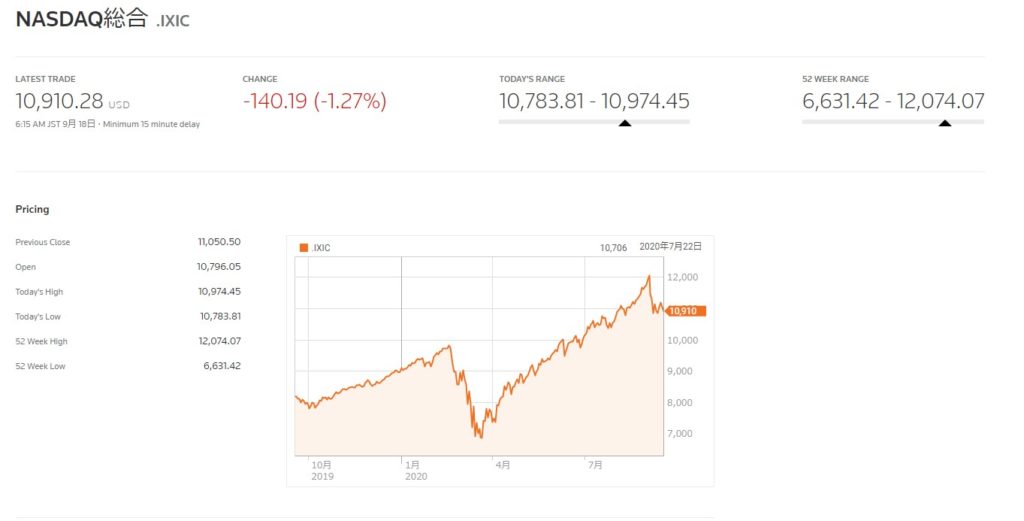Click the red change value -140.19 (-1.27%)
This screenshot has height=521, width=1024.
[x=315, y=101]
